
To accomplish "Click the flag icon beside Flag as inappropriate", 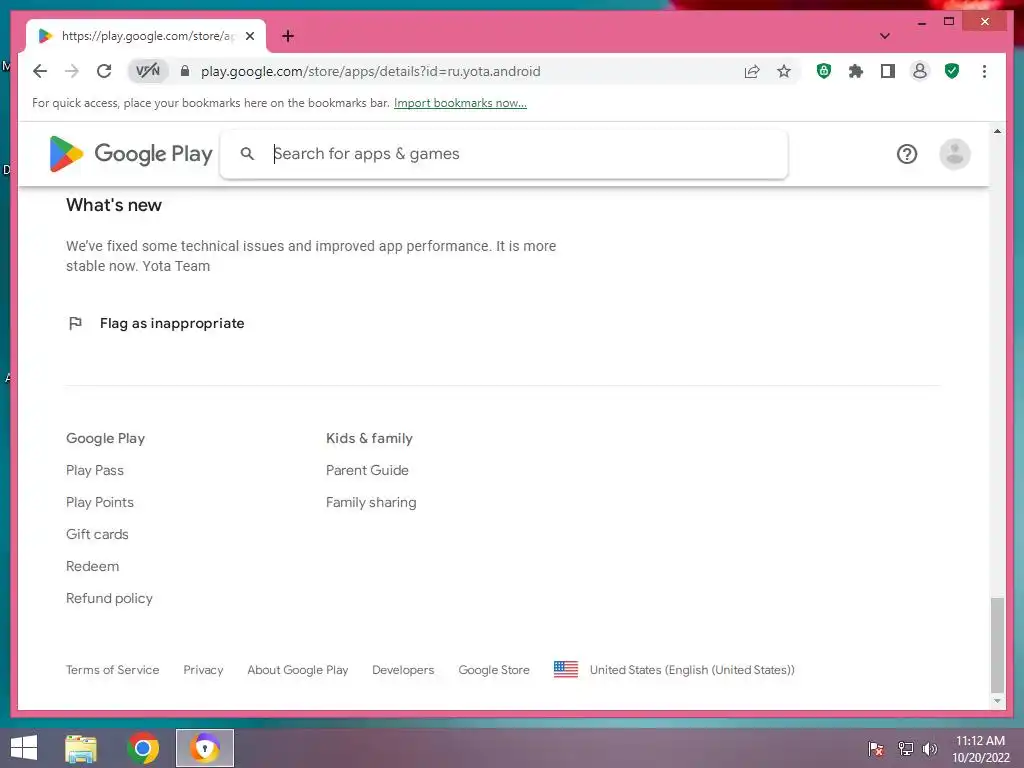I will pos(75,323).
